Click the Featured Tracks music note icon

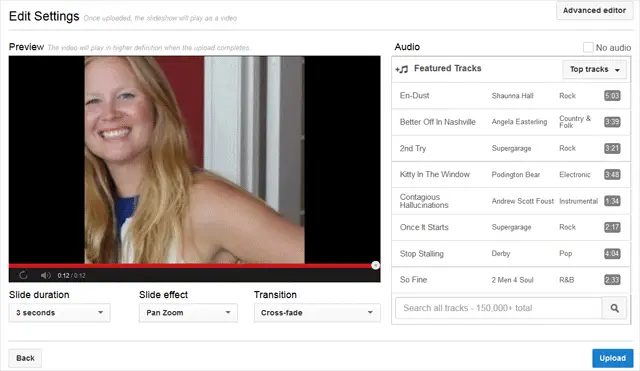coord(402,69)
